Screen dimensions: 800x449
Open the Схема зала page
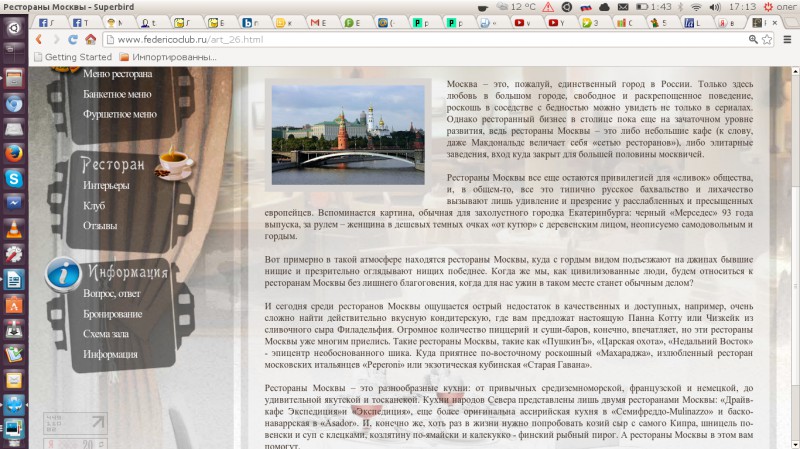tap(106, 334)
